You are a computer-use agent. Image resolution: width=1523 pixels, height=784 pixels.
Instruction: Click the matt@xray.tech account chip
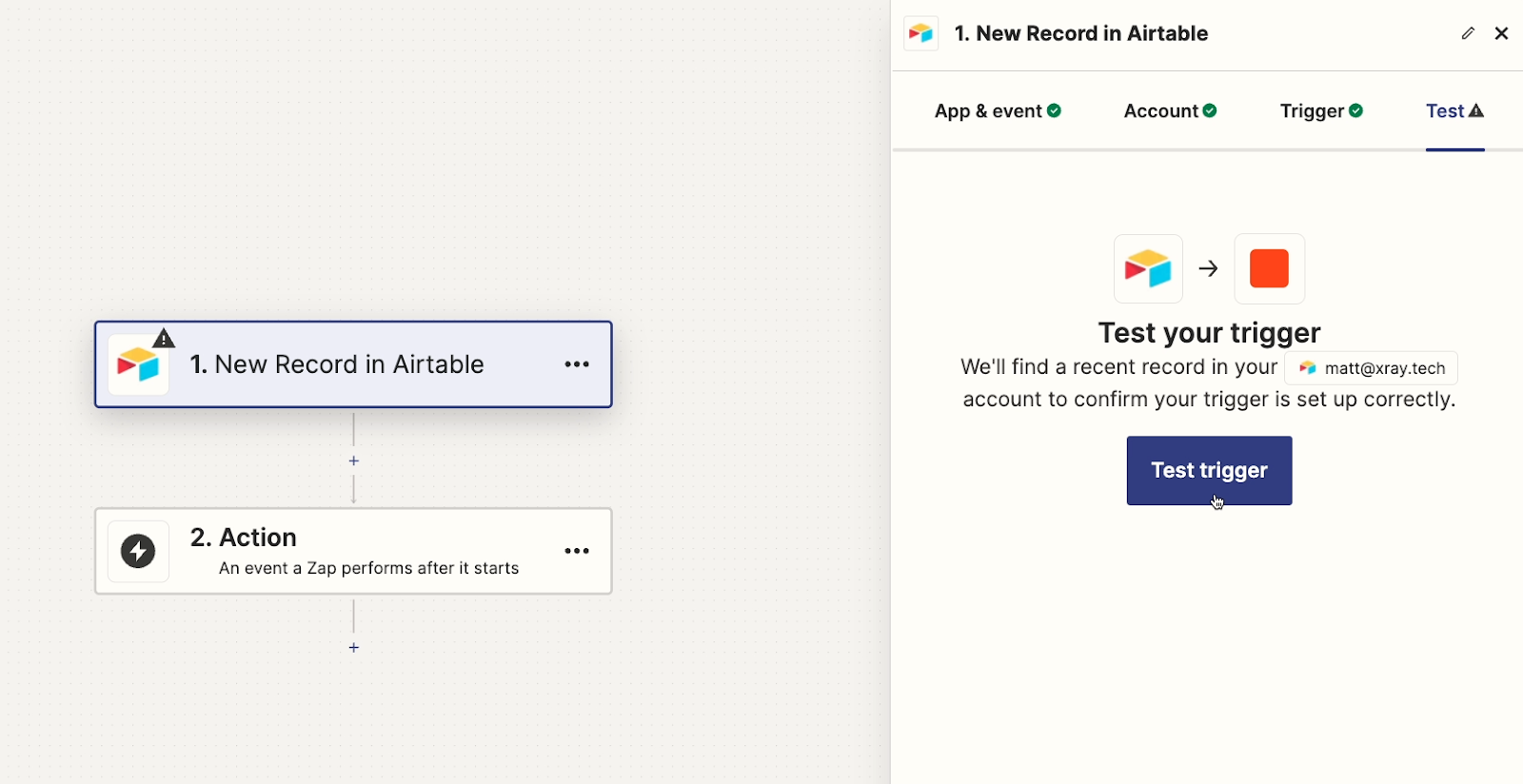click(x=1371, y=368)
